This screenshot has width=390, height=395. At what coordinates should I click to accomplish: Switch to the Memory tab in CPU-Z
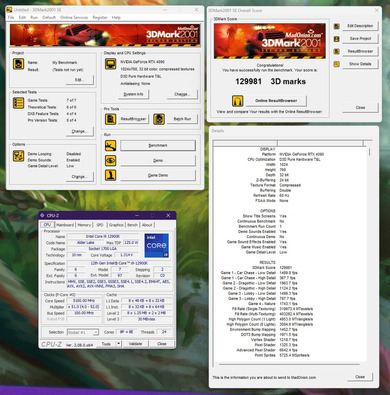84,225
